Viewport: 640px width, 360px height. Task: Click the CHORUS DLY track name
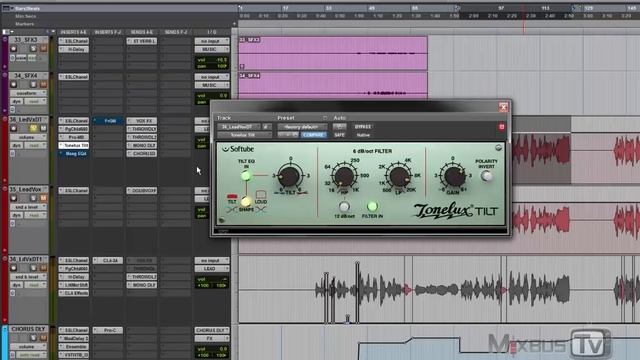[28, 329]
